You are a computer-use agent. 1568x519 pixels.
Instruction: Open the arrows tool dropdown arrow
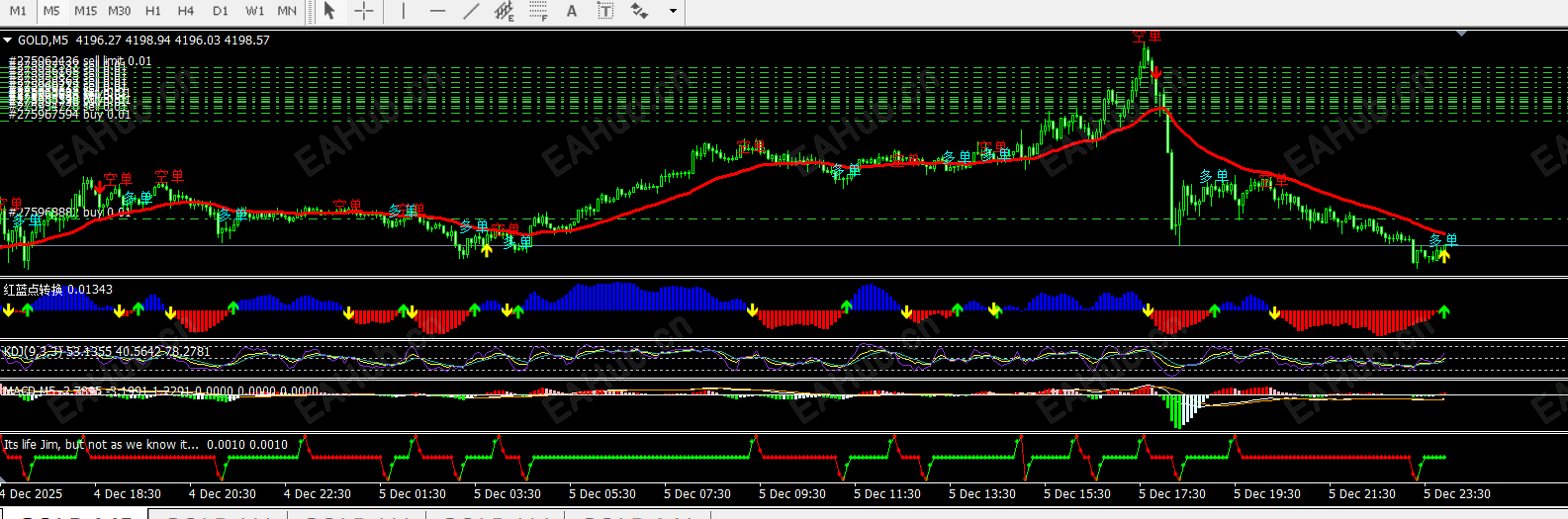(673, 11)
